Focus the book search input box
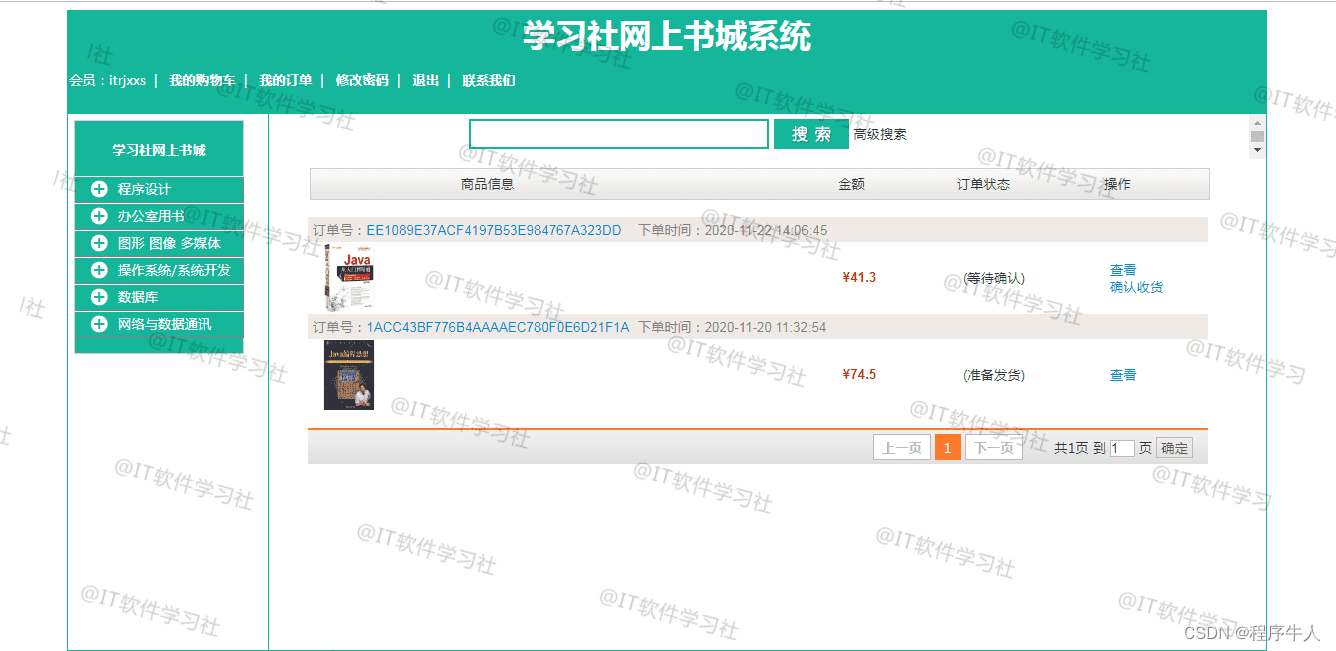 point(619,134)
